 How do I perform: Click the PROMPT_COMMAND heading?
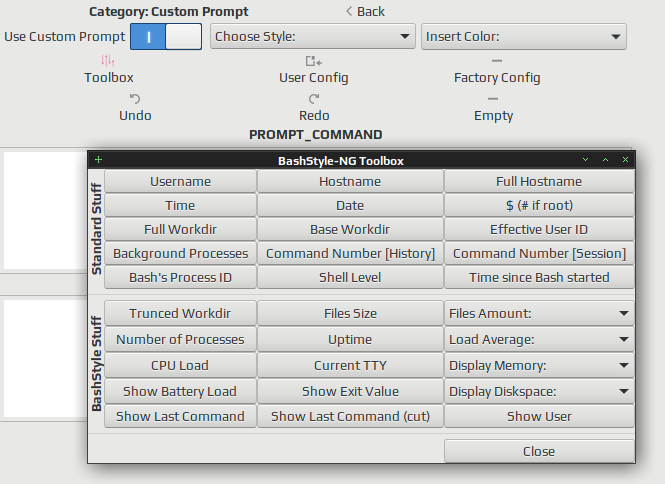316,134
